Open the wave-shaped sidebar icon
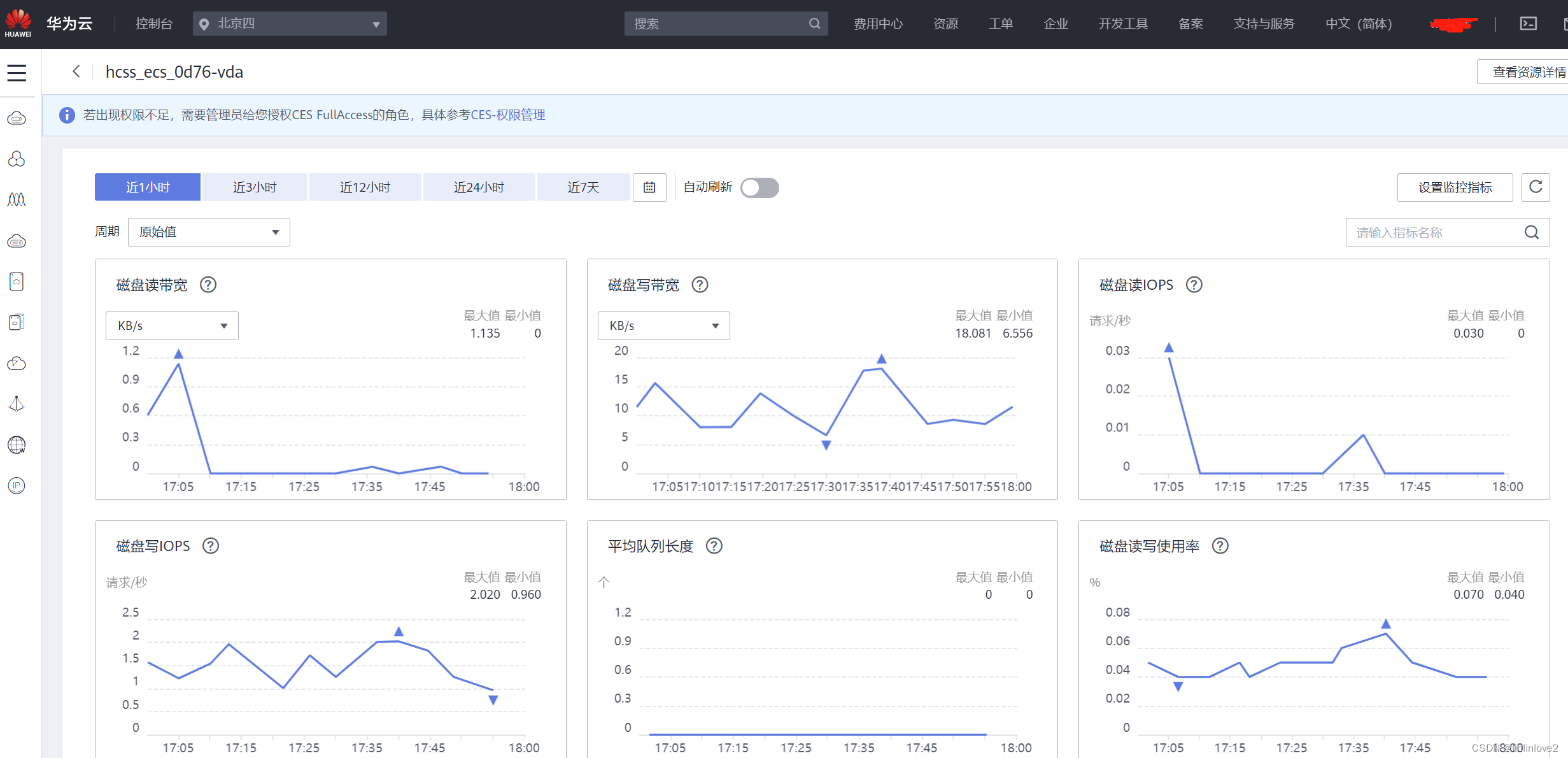The image size is (1568, 758). (x=17, y=200)
